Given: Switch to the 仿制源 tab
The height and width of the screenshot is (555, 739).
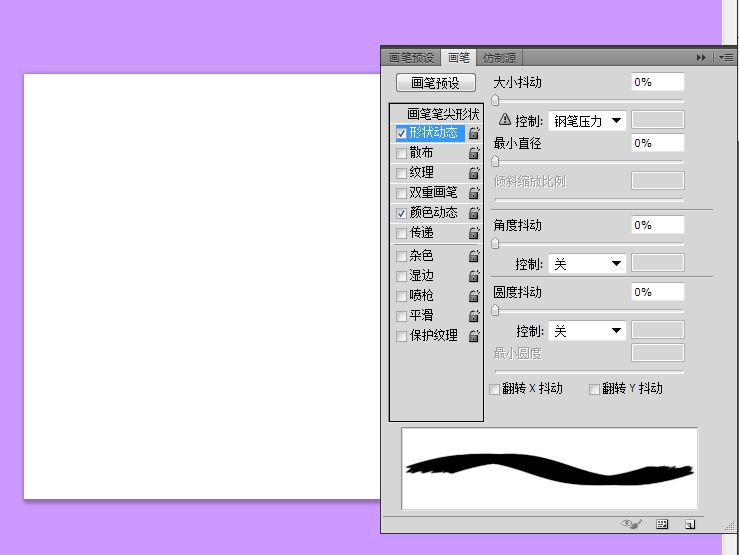Looking at the screenshot, I should pos(500,58).
